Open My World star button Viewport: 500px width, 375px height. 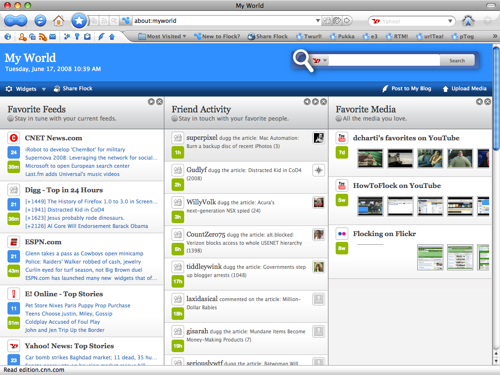pyautogui.click(x=79, y=21)
